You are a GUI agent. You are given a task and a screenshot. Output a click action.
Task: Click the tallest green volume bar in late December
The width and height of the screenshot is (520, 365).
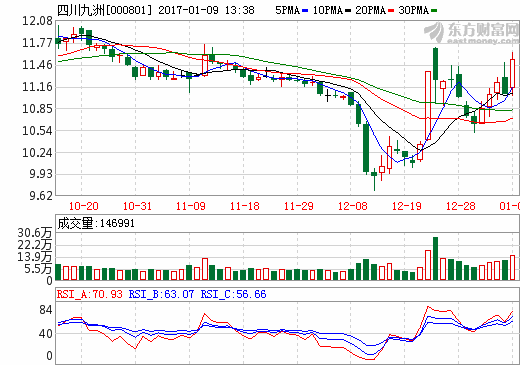coord(435,259)
